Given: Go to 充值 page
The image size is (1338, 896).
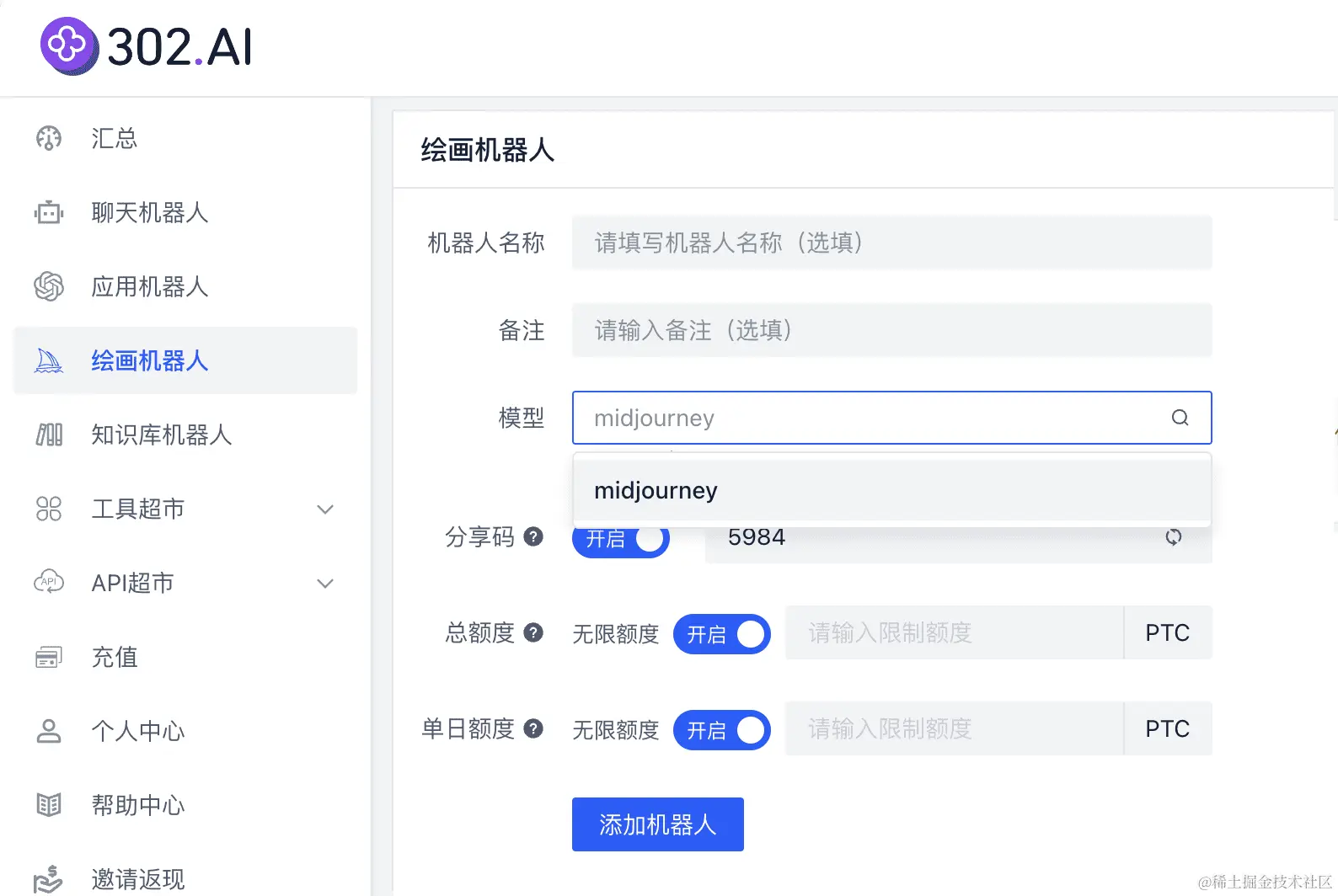Looking at the screenshot, I should click(185, 657).
